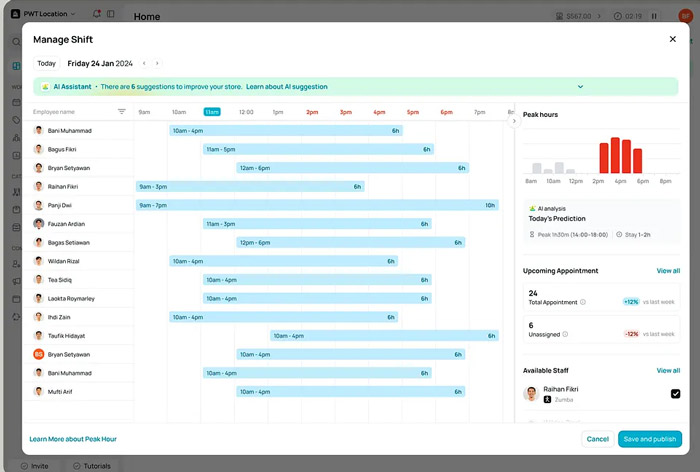Click the employee name filter icon
This screenshot has height=472, width=700.
coord(122,112)
